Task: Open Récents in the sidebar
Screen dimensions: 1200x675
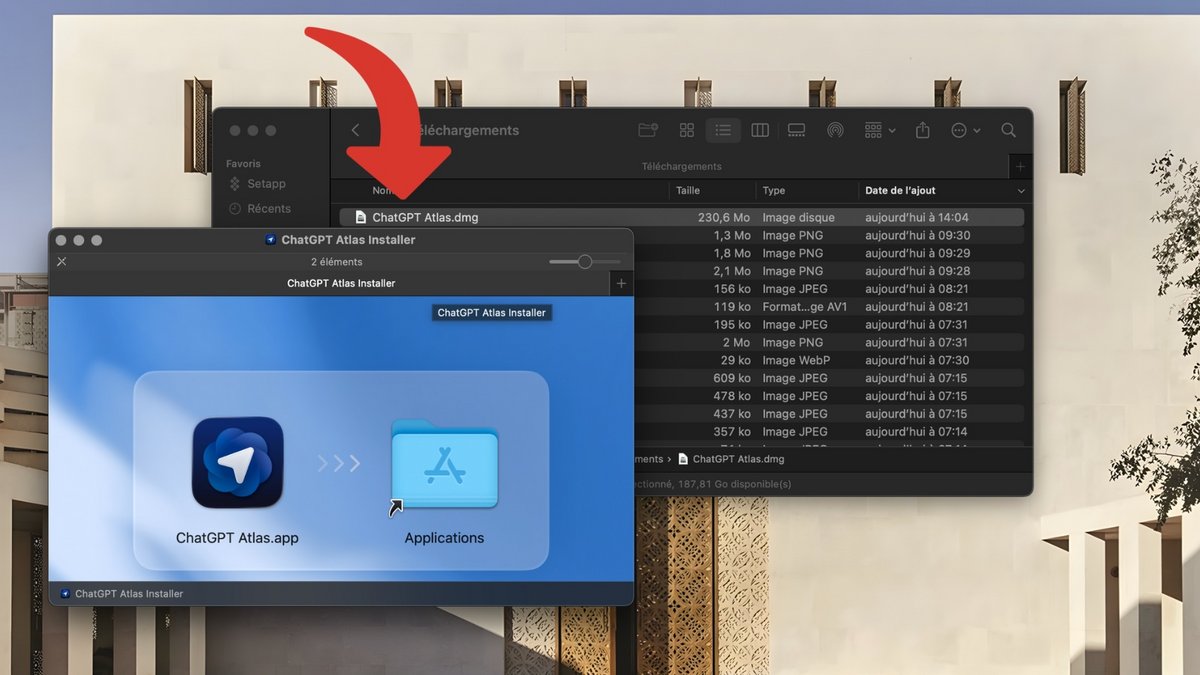Action: [x=268, y=209]
